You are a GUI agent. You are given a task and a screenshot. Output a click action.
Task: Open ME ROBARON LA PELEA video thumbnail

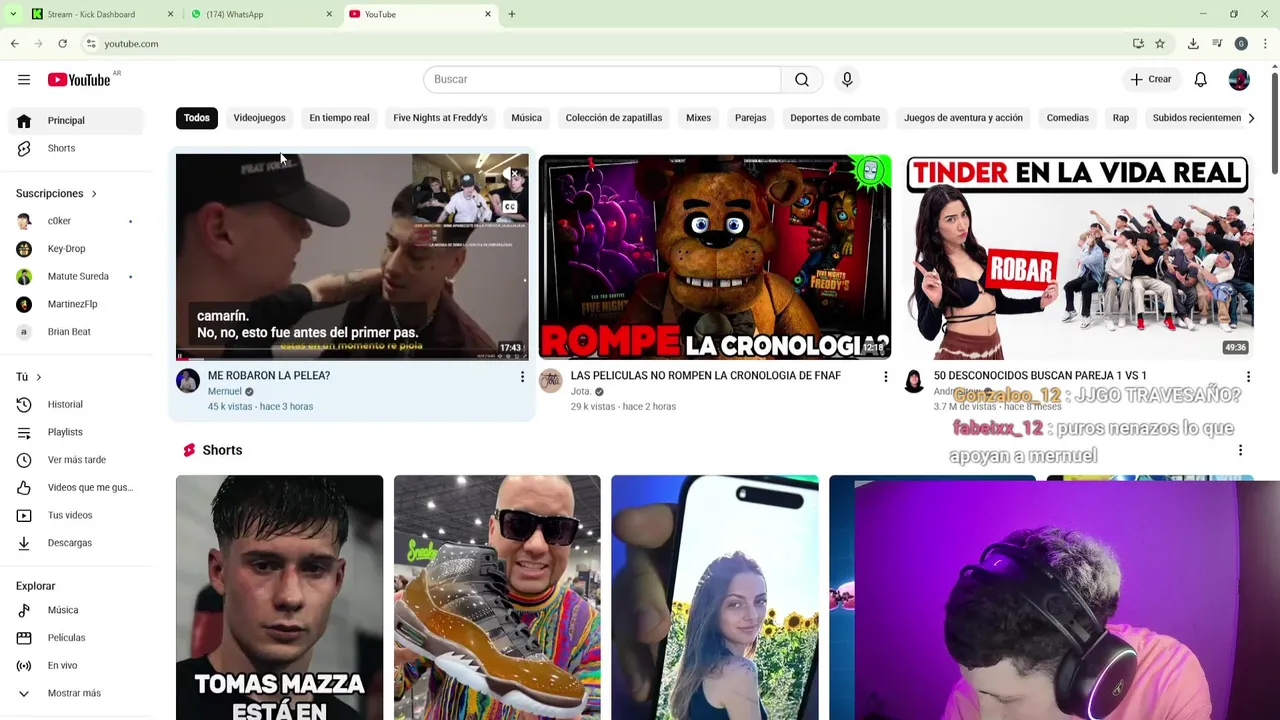[x=352, y=257]
